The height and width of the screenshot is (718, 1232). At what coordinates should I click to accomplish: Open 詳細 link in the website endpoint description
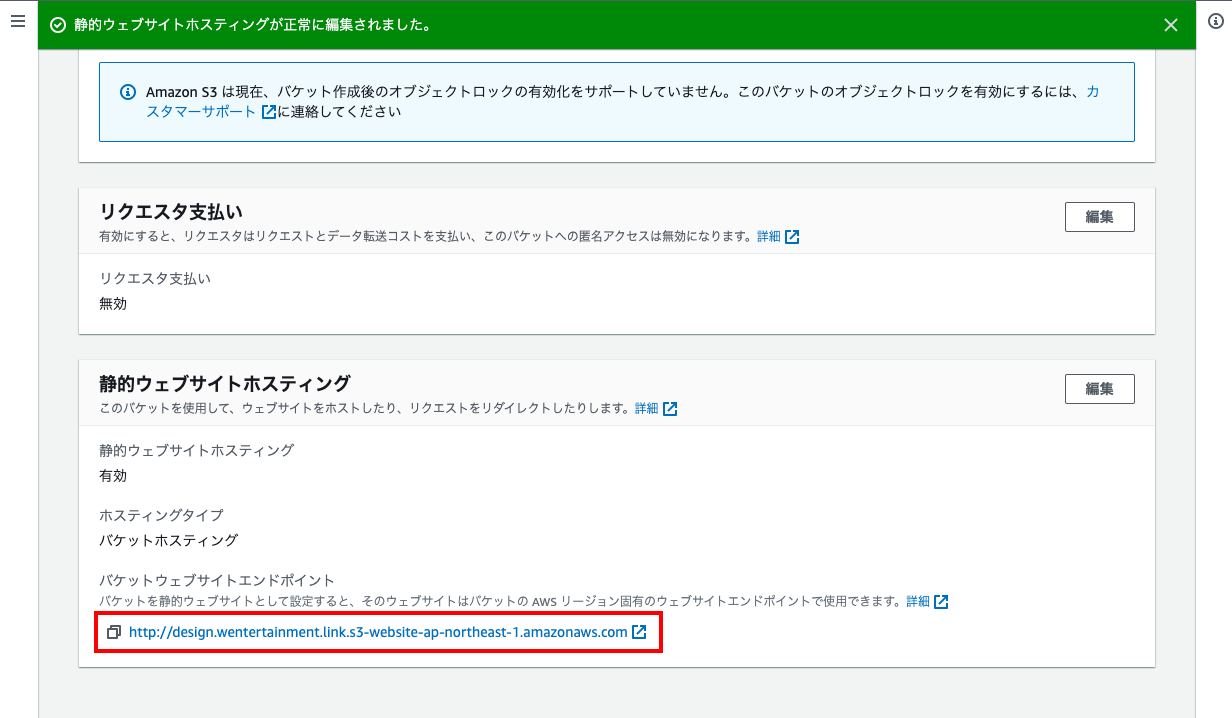(917, 602)
